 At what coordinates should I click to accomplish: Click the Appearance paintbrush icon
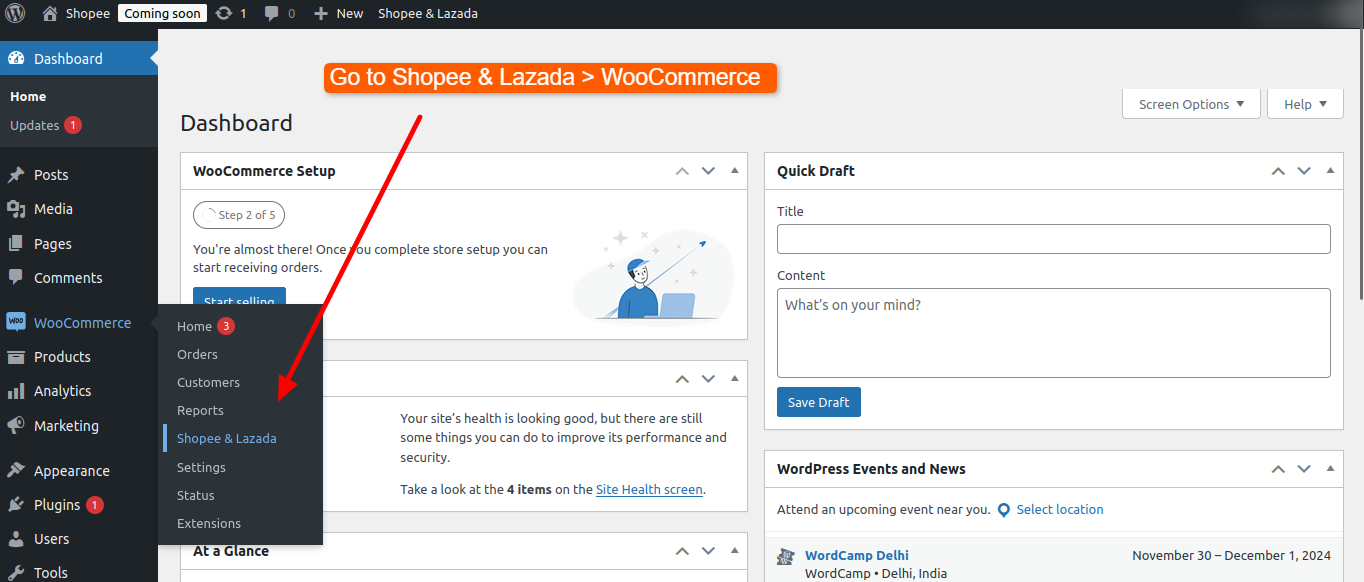(x=16, y=471)
